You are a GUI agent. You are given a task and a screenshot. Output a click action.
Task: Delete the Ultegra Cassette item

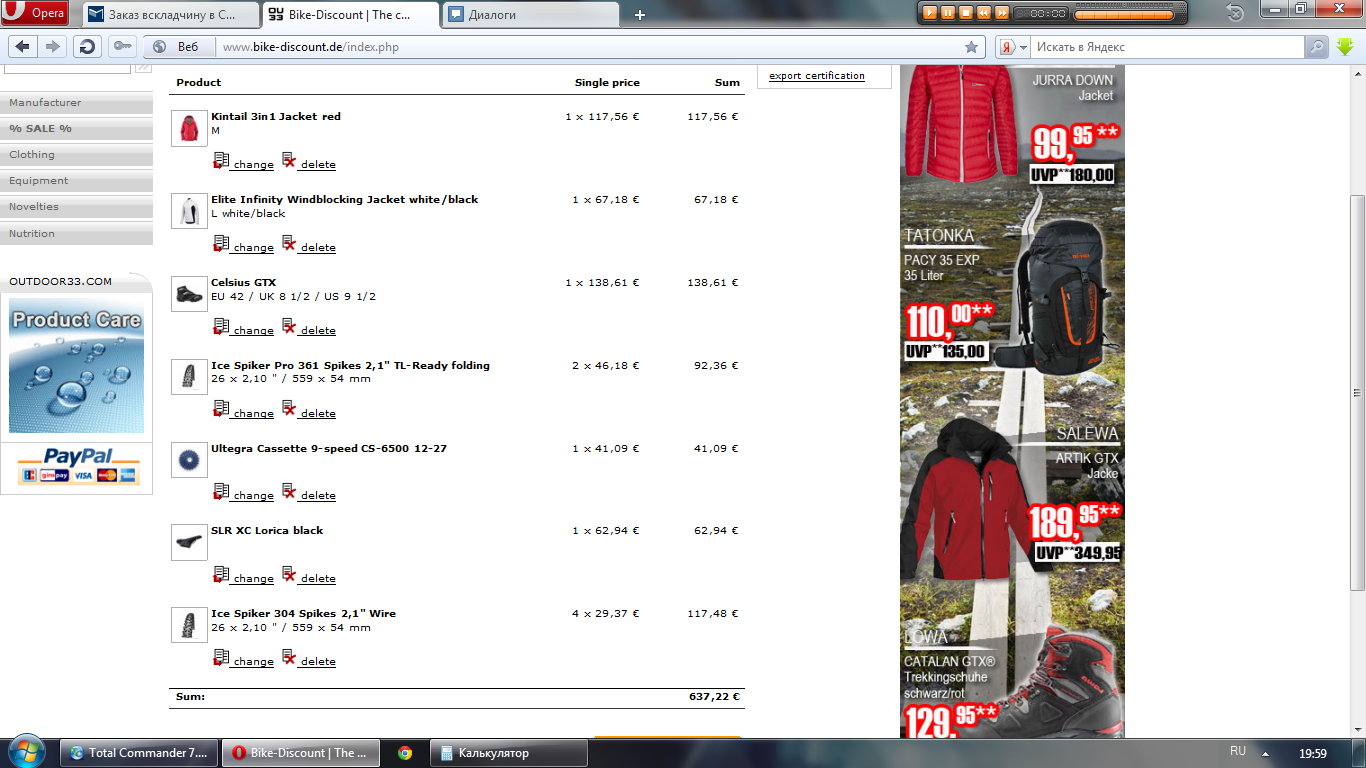point(309,493)
